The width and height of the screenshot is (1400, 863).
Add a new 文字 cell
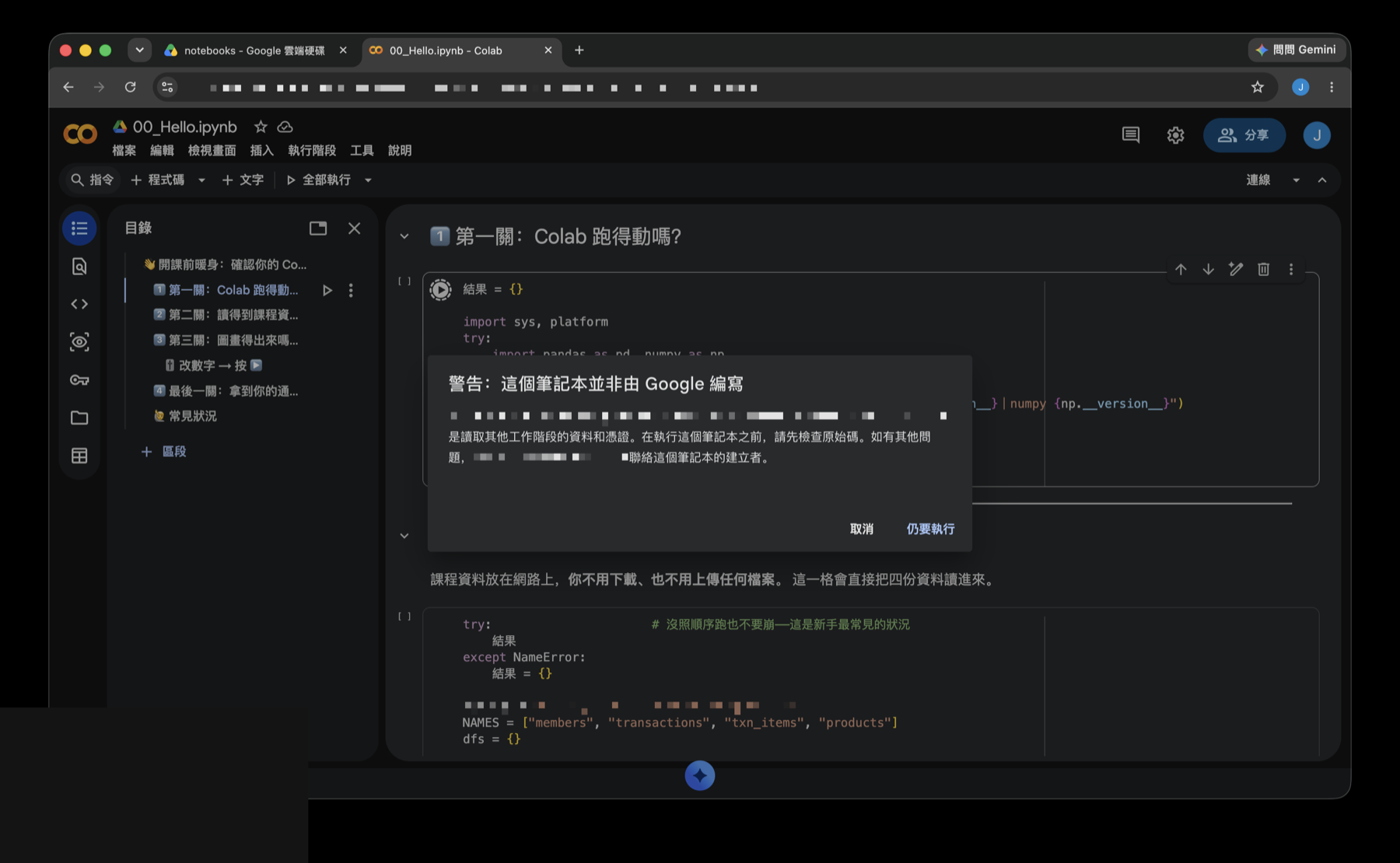[x=243, y=180]
